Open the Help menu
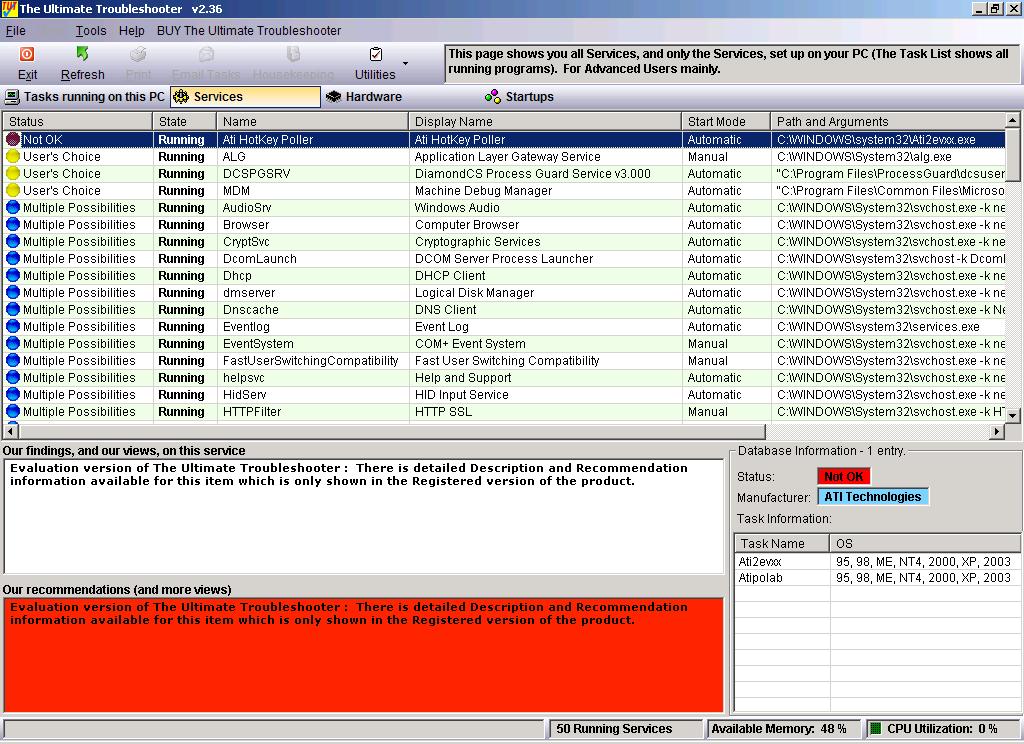The height and width of the screenshot is (744, 1024). [131, 31]
